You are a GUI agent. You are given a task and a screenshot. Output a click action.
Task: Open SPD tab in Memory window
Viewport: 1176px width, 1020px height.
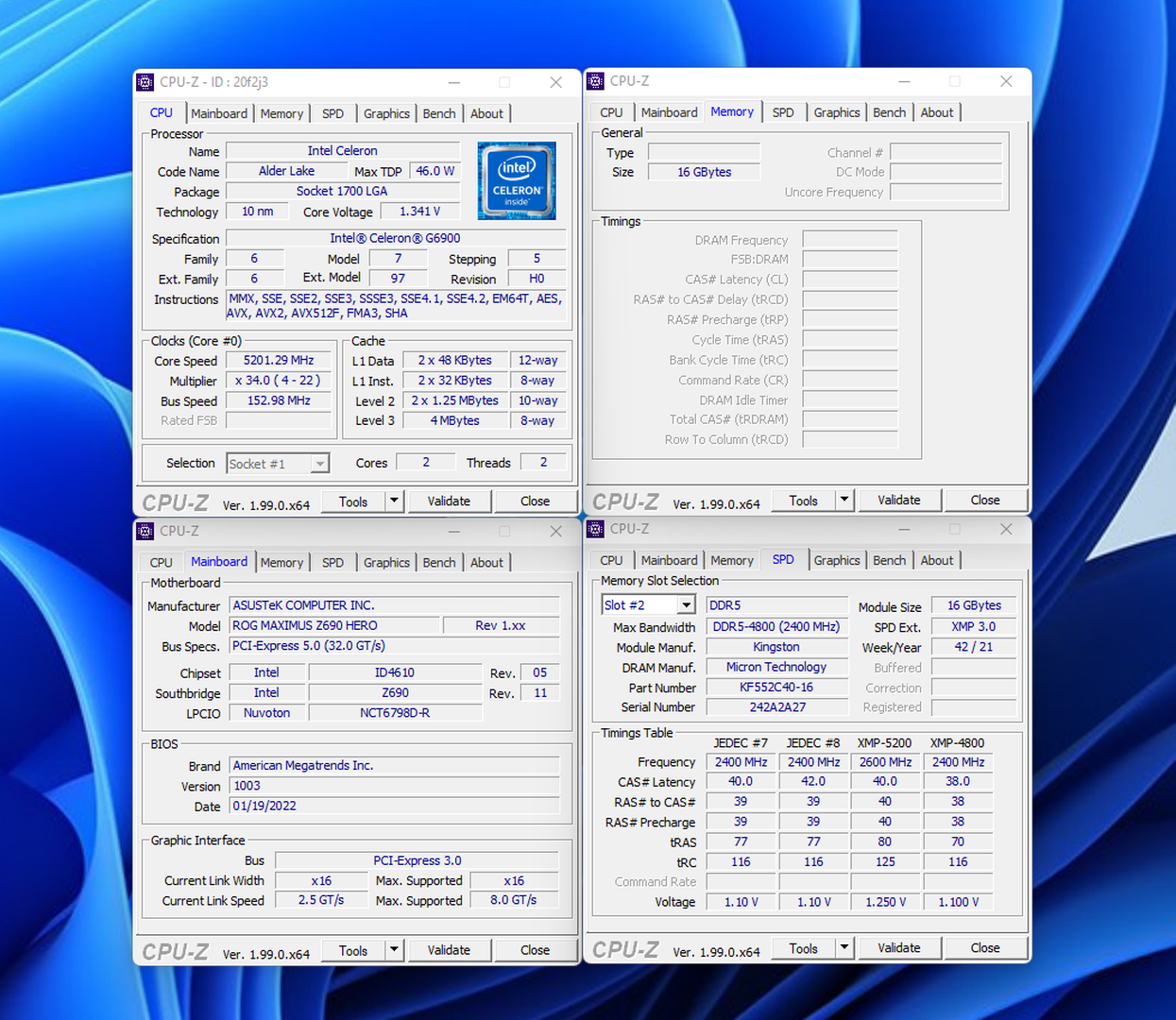click(783, 112)
